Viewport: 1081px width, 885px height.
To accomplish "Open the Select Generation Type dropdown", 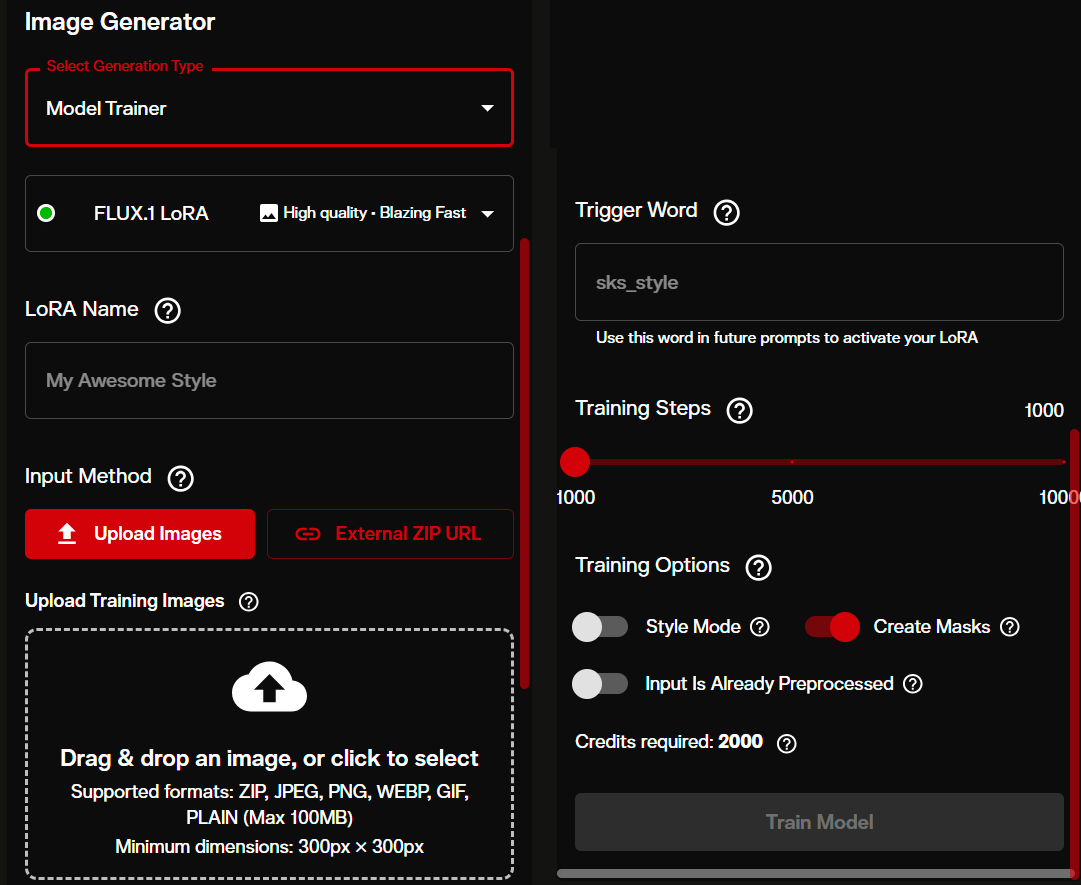I will click(269, 107).
